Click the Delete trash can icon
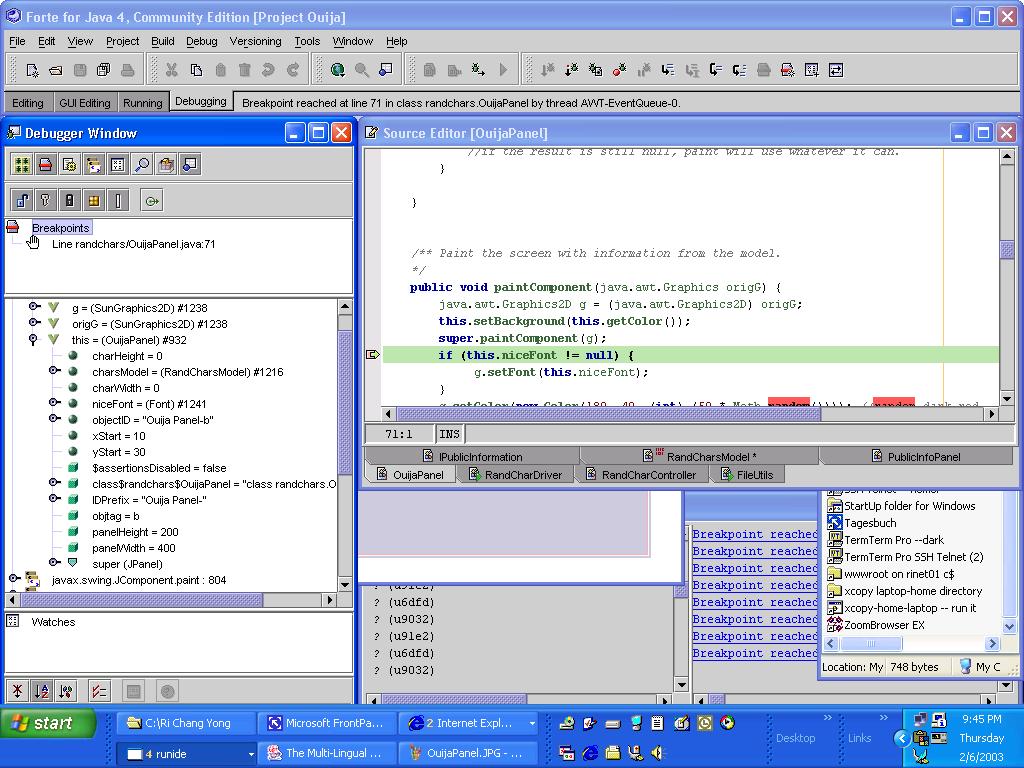1024x768 pixels. tap(244, 70)
